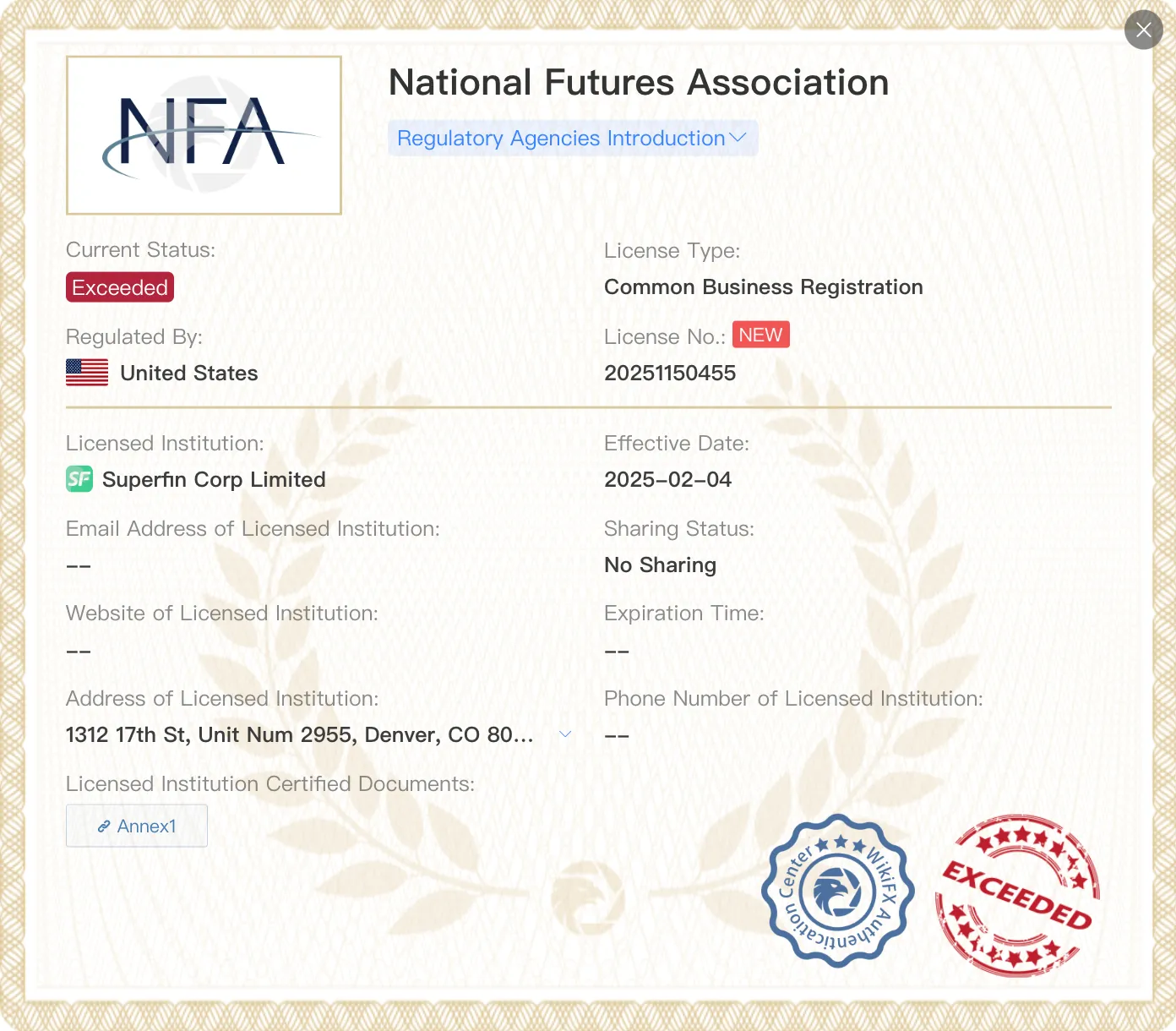Click the Sharing Status label
1176x1031 pixels.
679,529
